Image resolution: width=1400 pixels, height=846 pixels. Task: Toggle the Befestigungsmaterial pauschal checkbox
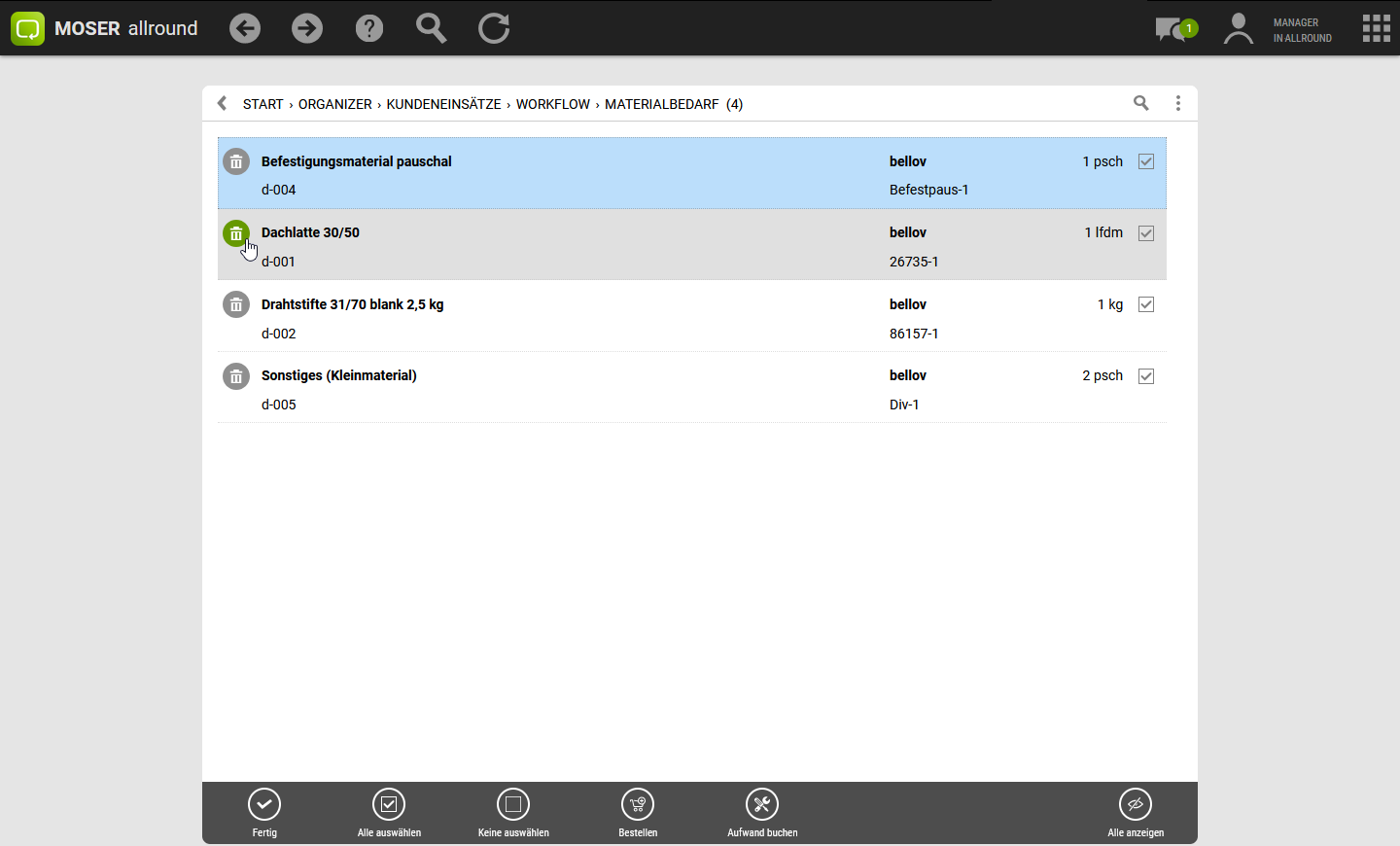(x=1146, y=161)
